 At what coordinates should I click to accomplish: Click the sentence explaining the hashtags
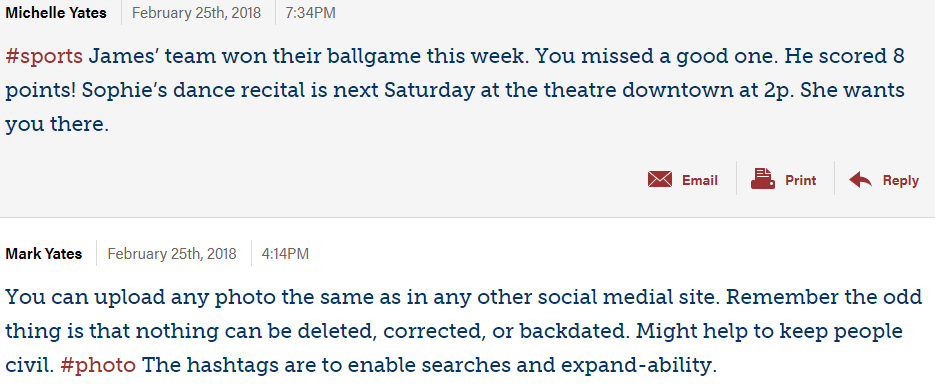(x=429, y=365)
